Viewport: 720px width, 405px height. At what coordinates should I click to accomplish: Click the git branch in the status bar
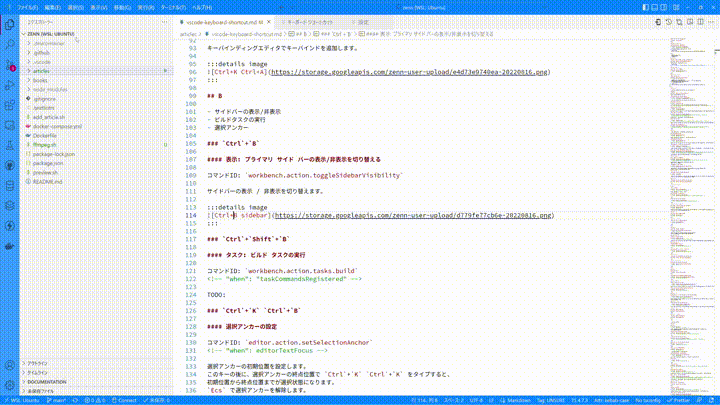point(56,400)
